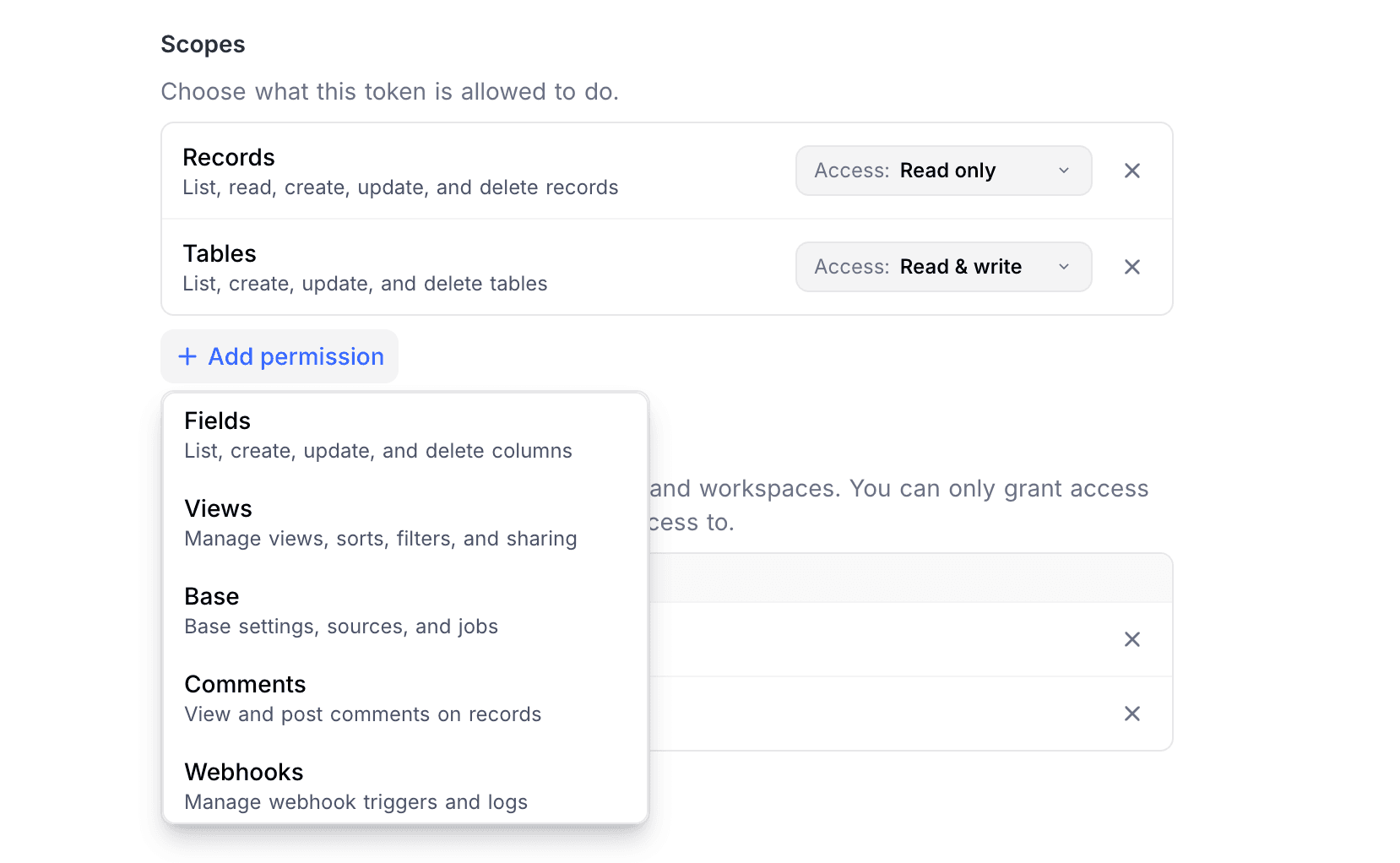Click the Records scope title

(x=228, y=157)
